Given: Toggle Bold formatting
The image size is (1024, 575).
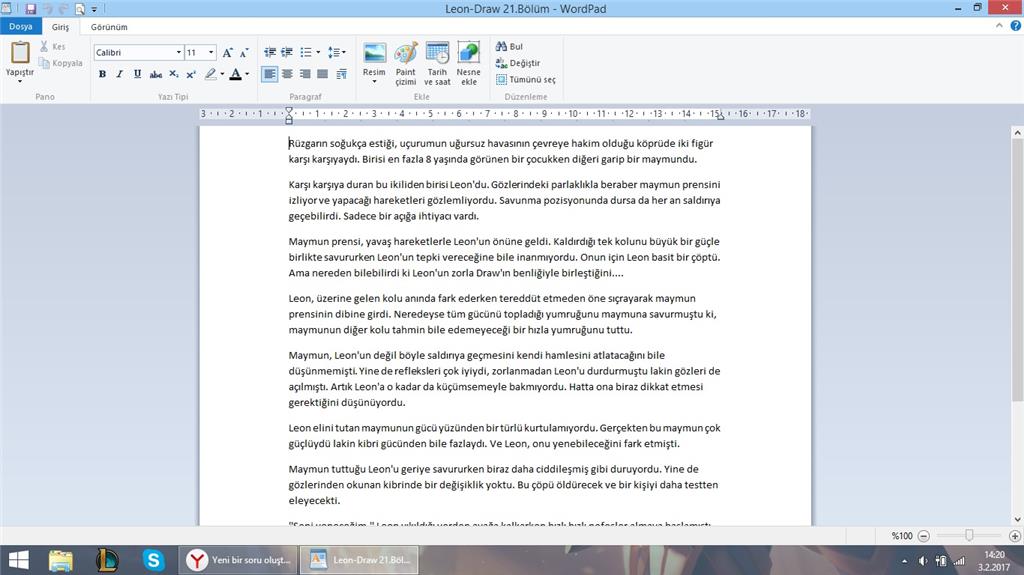Looking at the screenshot, I should [x=103, y=74].
